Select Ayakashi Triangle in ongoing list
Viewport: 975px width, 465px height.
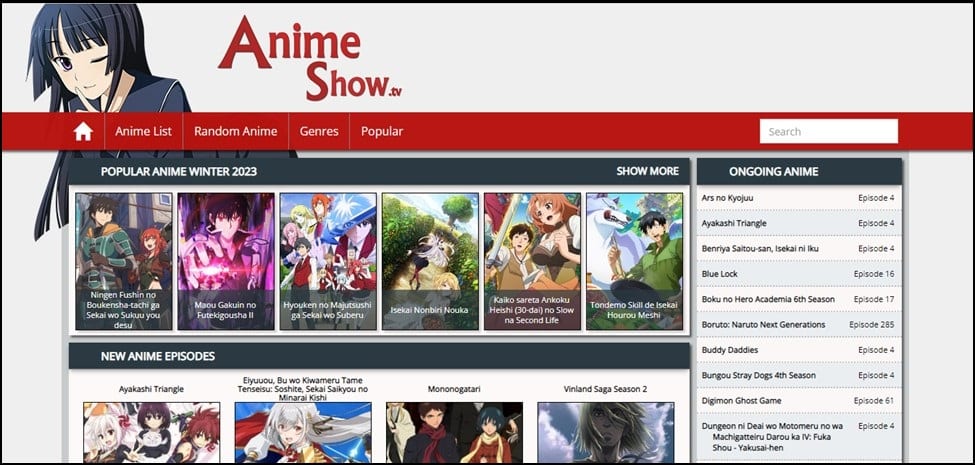[734, 223]
